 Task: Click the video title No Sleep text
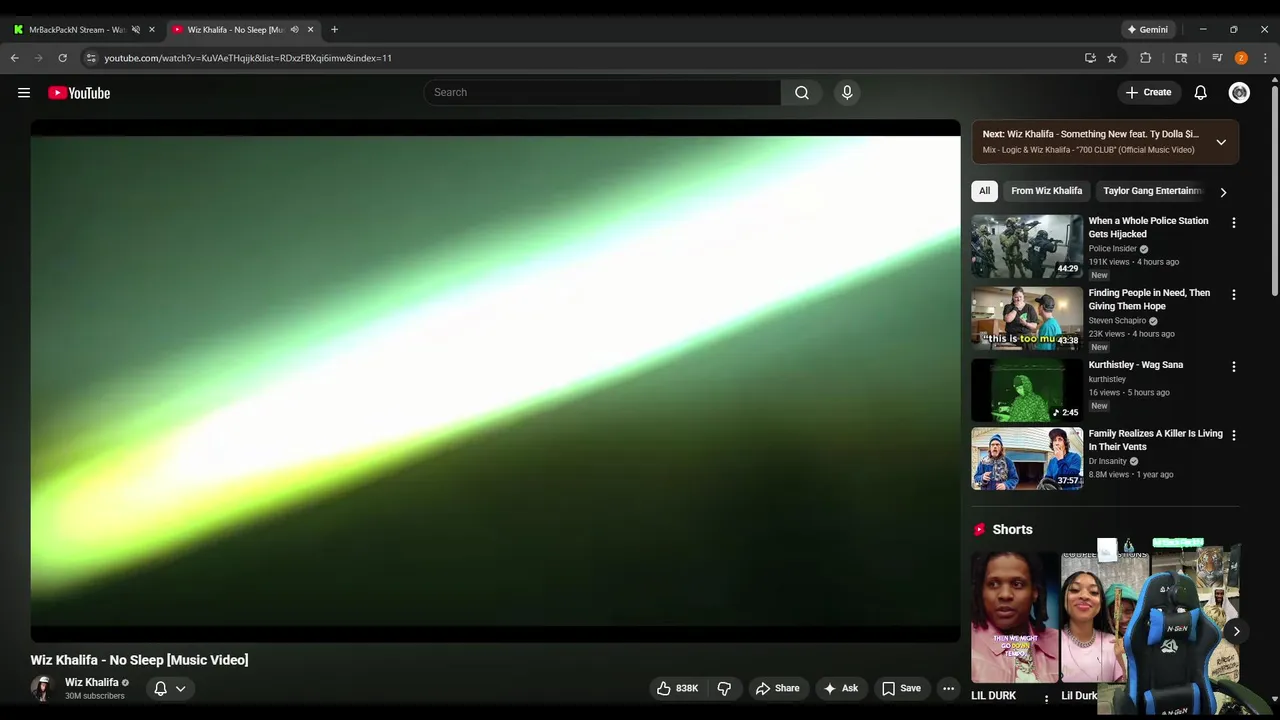click(x=139, y=660)
